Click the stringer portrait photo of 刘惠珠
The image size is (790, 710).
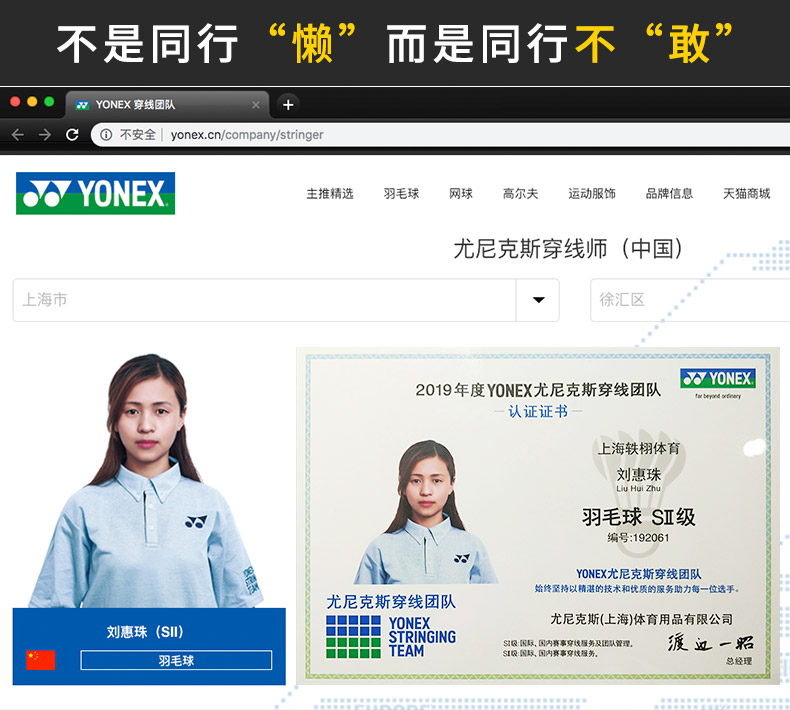(146, 480)
